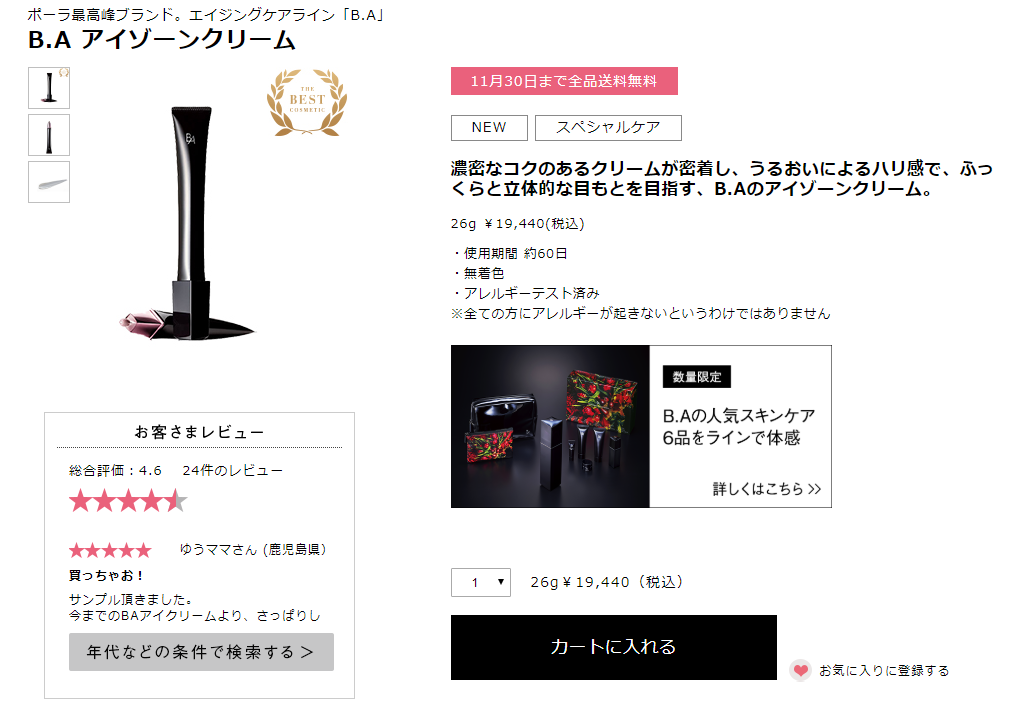
Task: Click the reviewer's five-star rating
Action: [110, 550]
